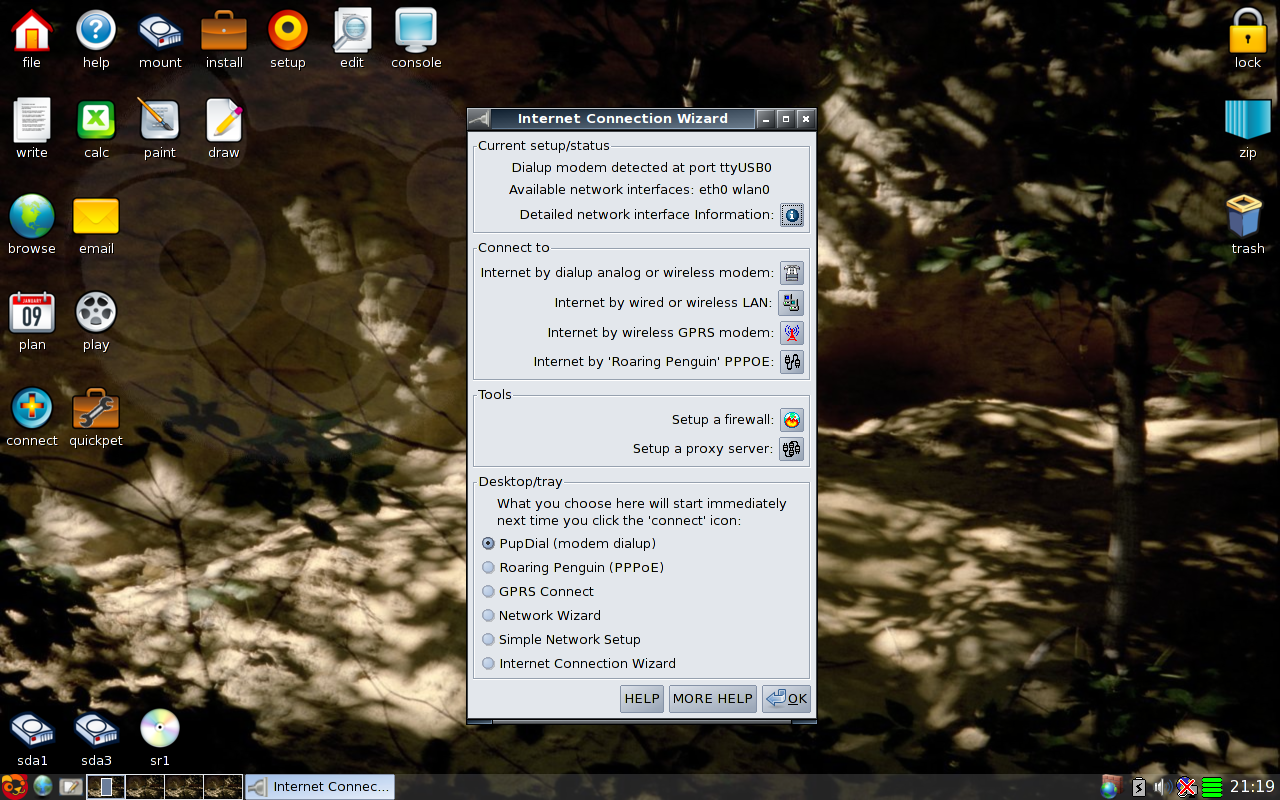Click the disconnected network tray icon
The height and width of the screenshot is (800, 1280).
pos(1187,787)
